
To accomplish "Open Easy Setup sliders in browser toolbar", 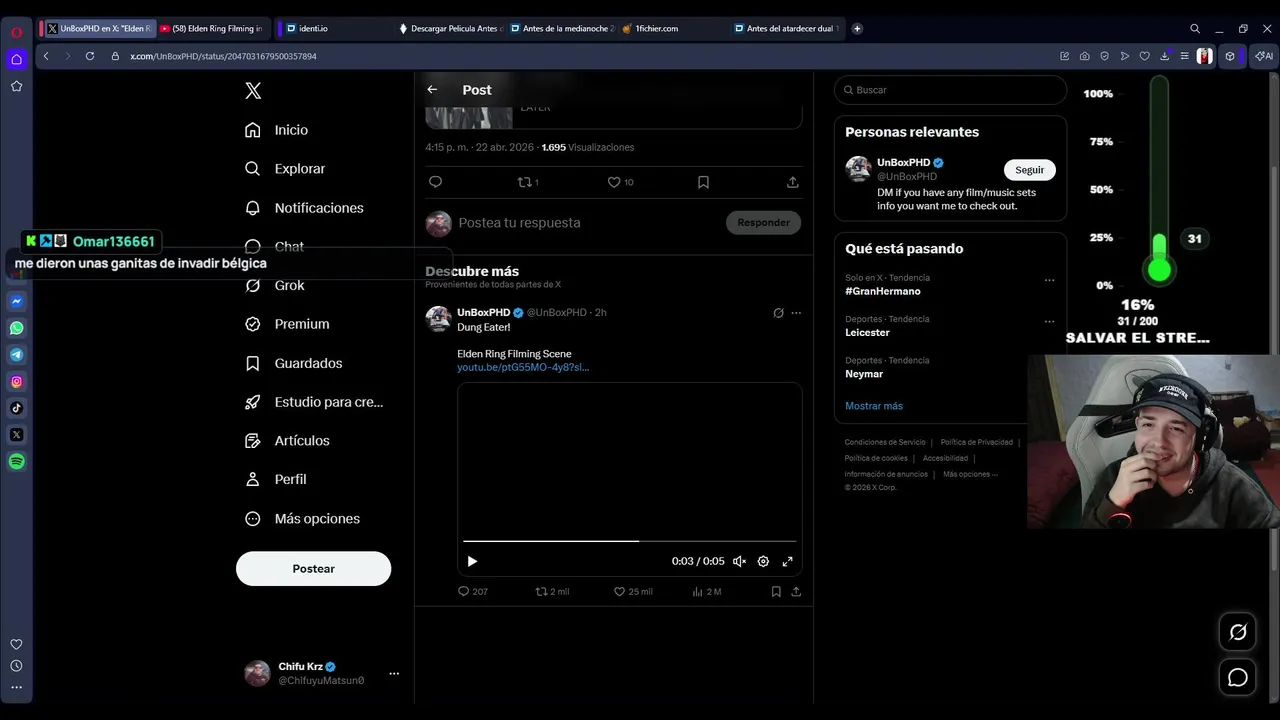I will 1184,56.
